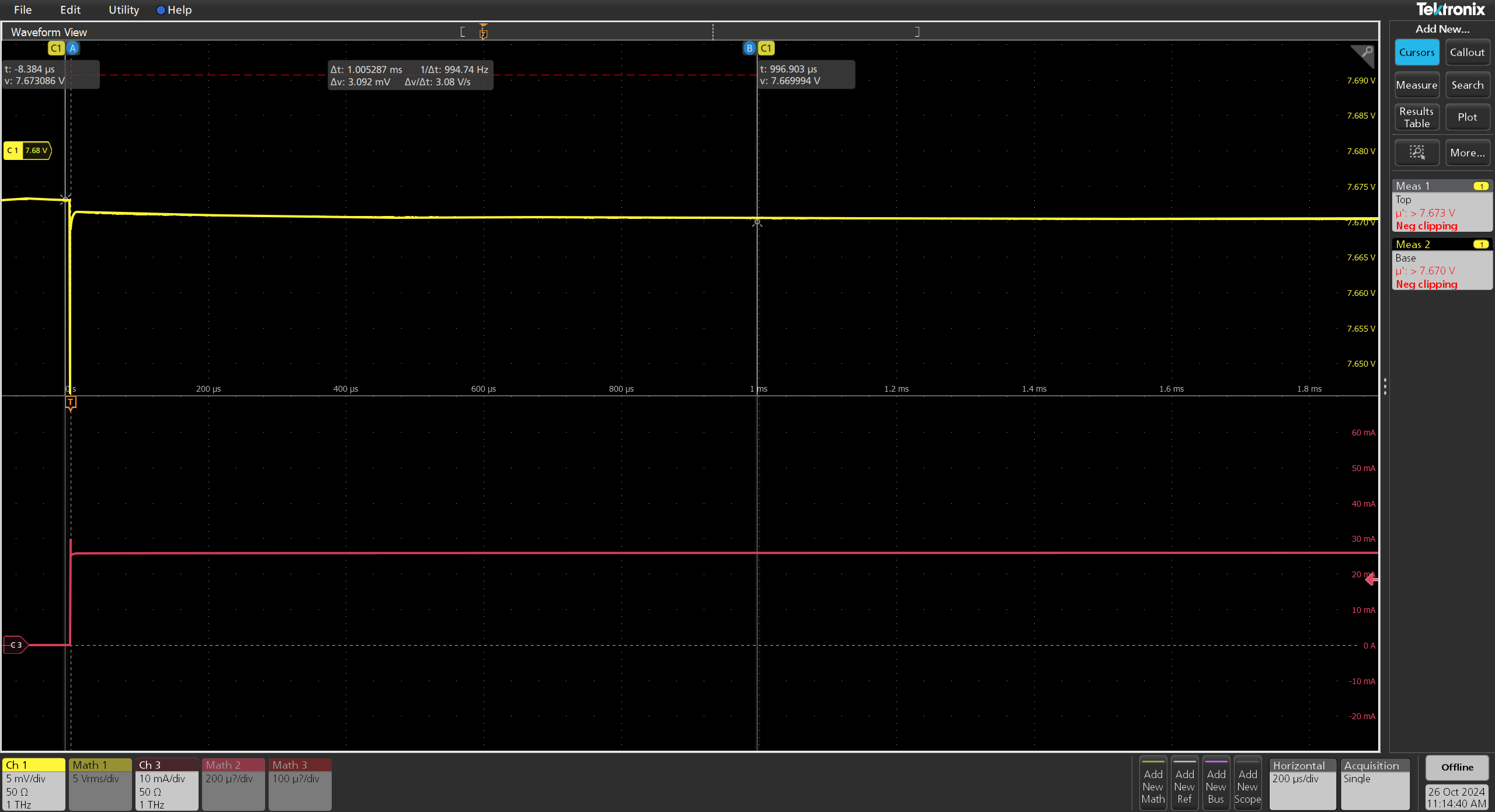Select the Meas 1 Top badge
The height and width of the screenshot is (812, 1495).
point(1442,206)
